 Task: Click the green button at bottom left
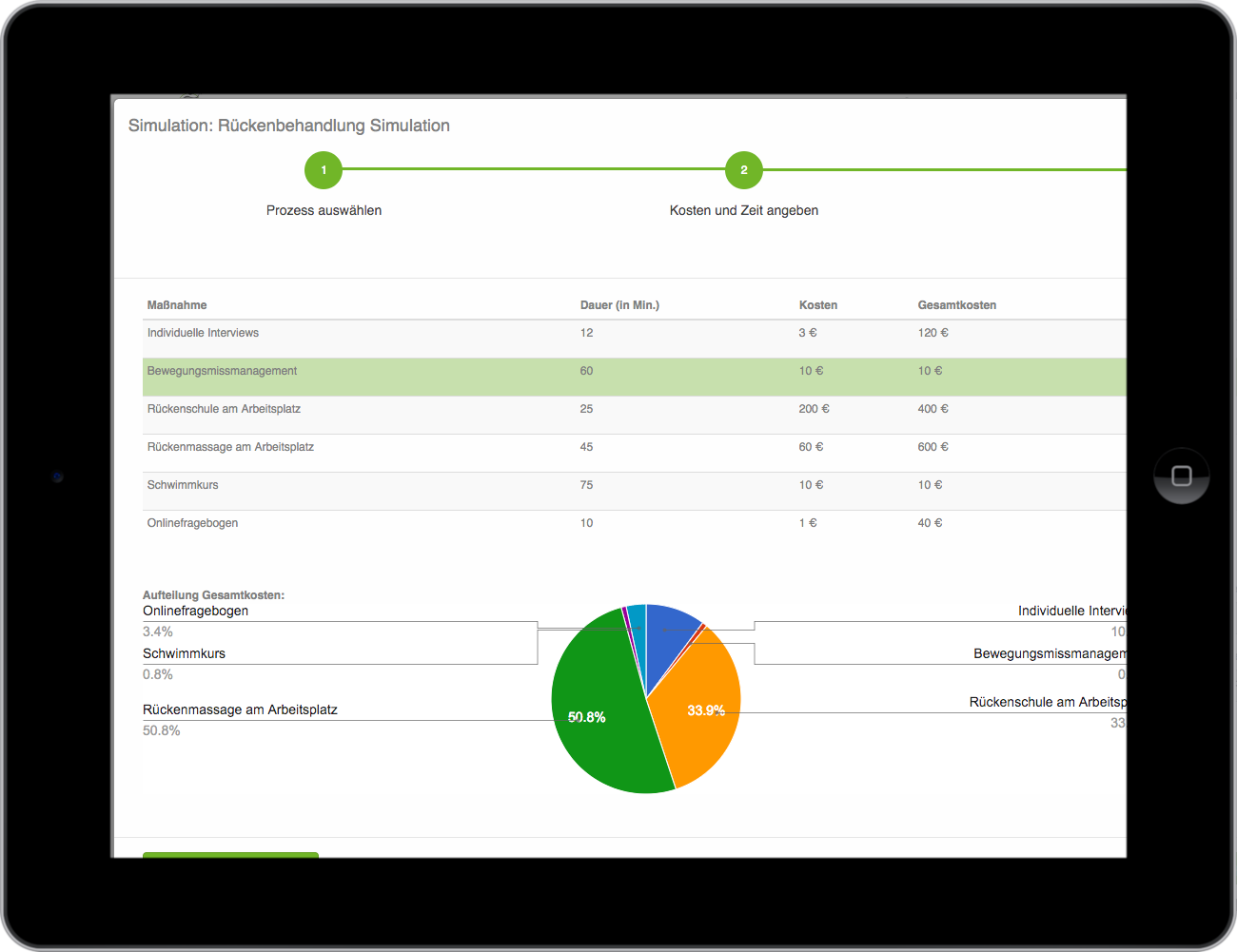click(x=230, y=855)
